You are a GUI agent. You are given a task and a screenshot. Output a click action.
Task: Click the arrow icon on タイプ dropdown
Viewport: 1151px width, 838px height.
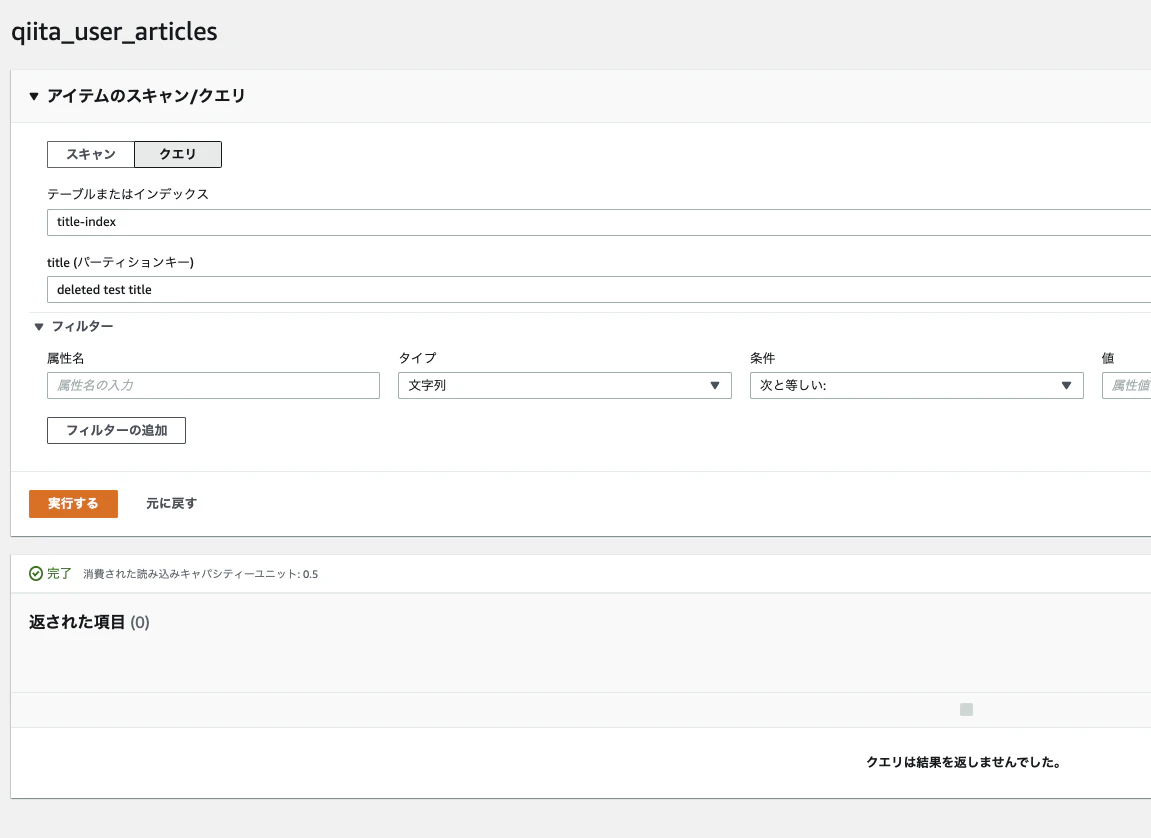714,386
